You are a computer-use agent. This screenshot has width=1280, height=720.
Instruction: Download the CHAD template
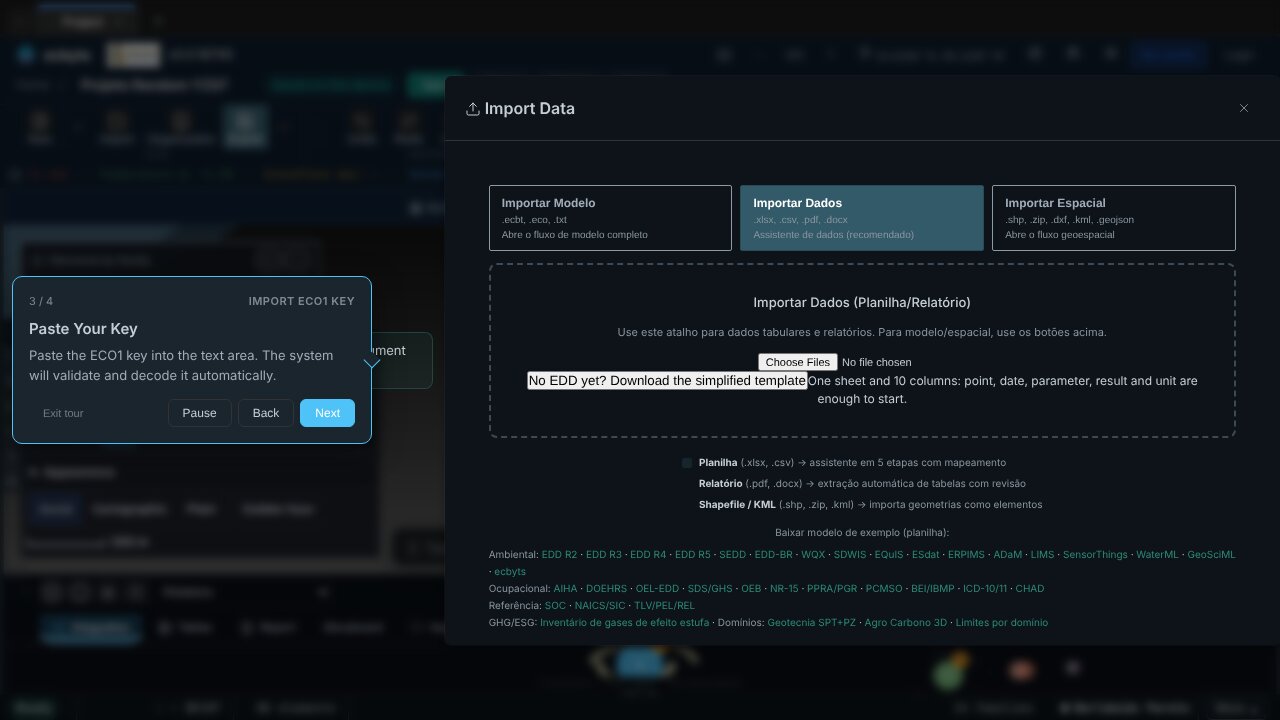point(1030,588)
